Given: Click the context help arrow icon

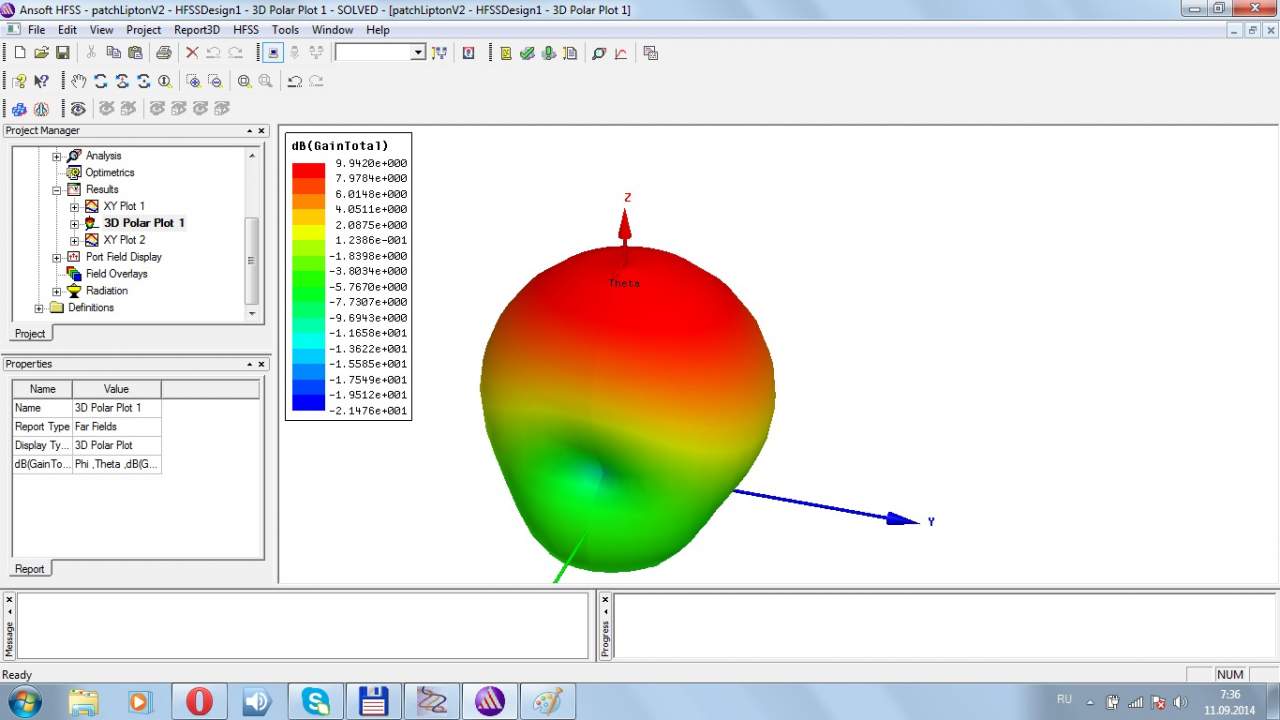Looking at the screenshot, I should tap(41, 81).
